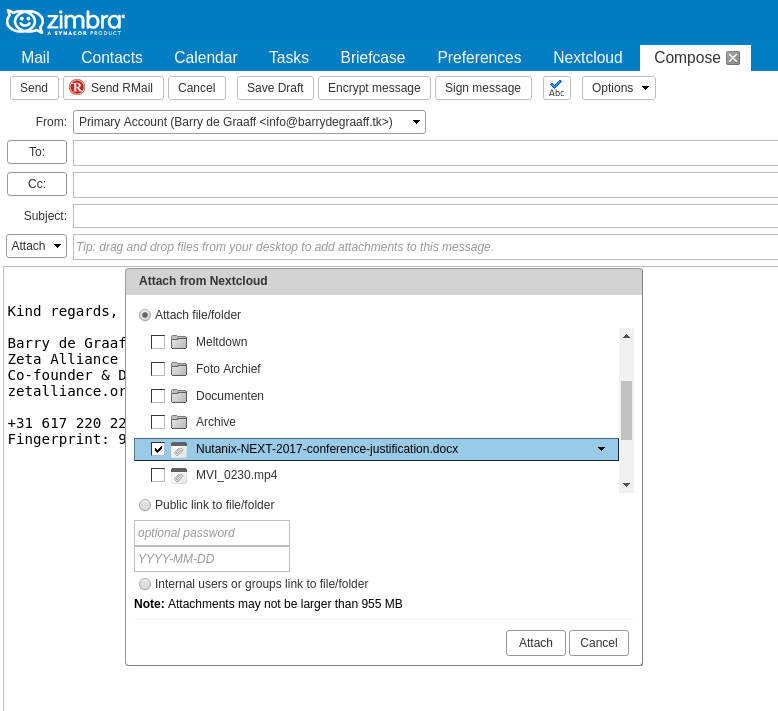778x711 pixels.
Task: Open the Nextcloud tab
Action: 587,58
